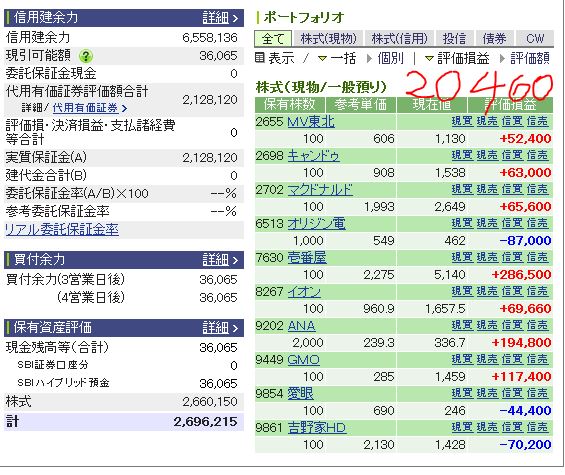Screen dimensions: 565x475
Task: Open 詳細 link in 保有資産評価 header
Action: click(x=220, y=328)
